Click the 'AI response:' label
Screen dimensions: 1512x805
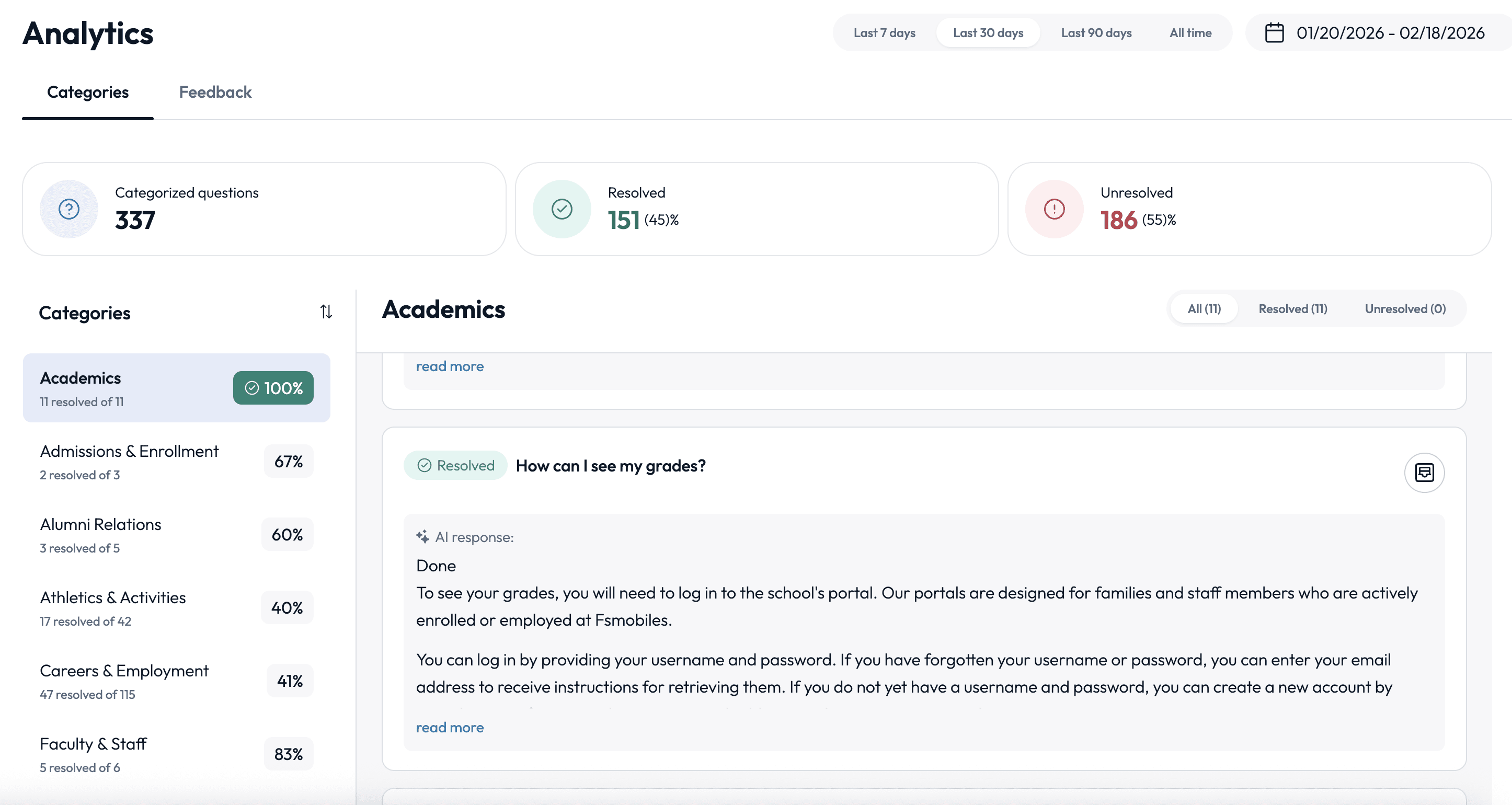click(474, 537)
